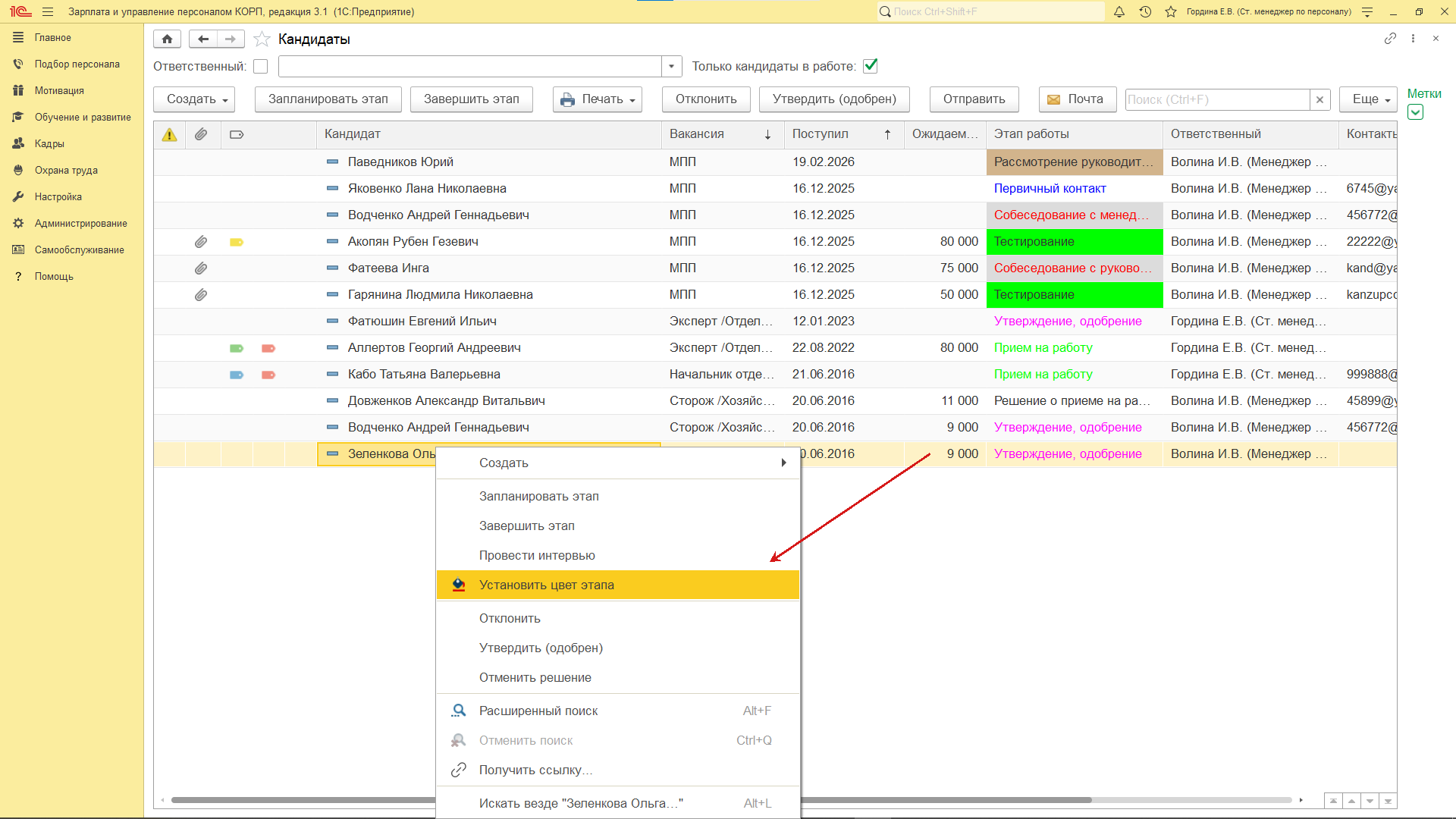The image size is (1456, 819).
Task: Open history clock icon in title bar
Action: [x=1145, y=11]
